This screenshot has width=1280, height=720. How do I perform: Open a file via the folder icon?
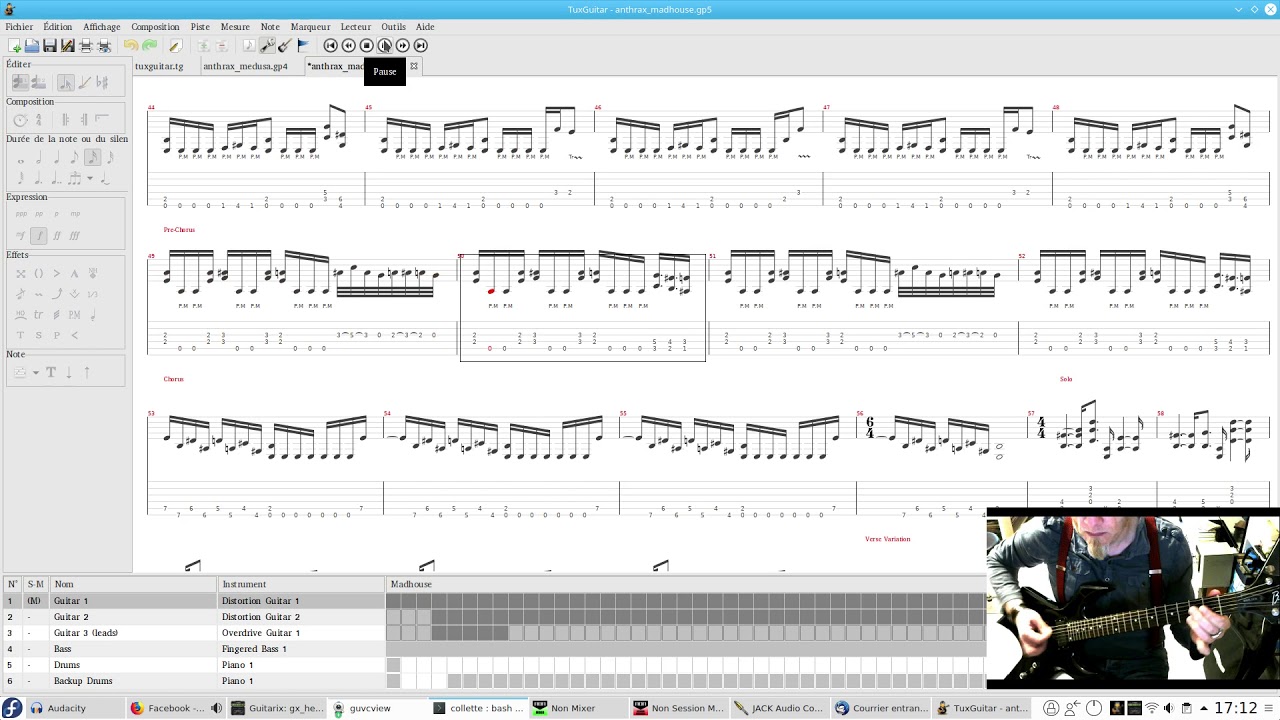32,45
